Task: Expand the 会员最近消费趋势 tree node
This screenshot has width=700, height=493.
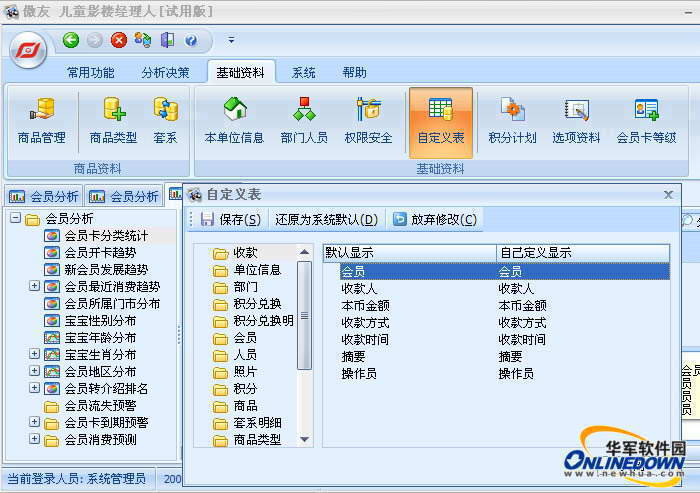Action: (34, 286)
